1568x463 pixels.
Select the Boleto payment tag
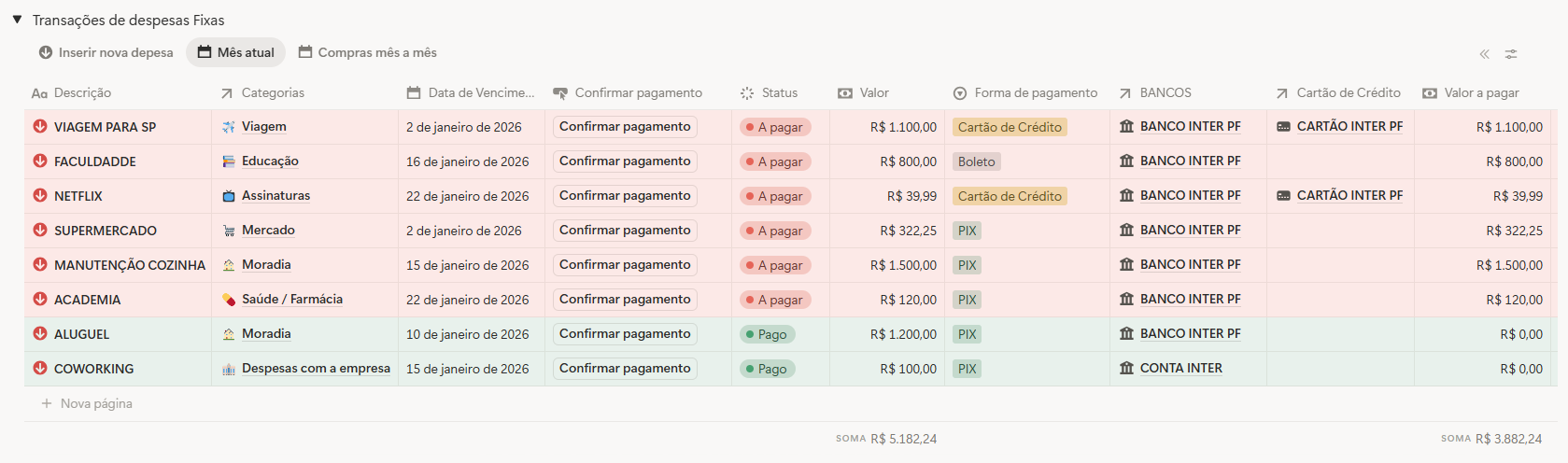[976, 161]
